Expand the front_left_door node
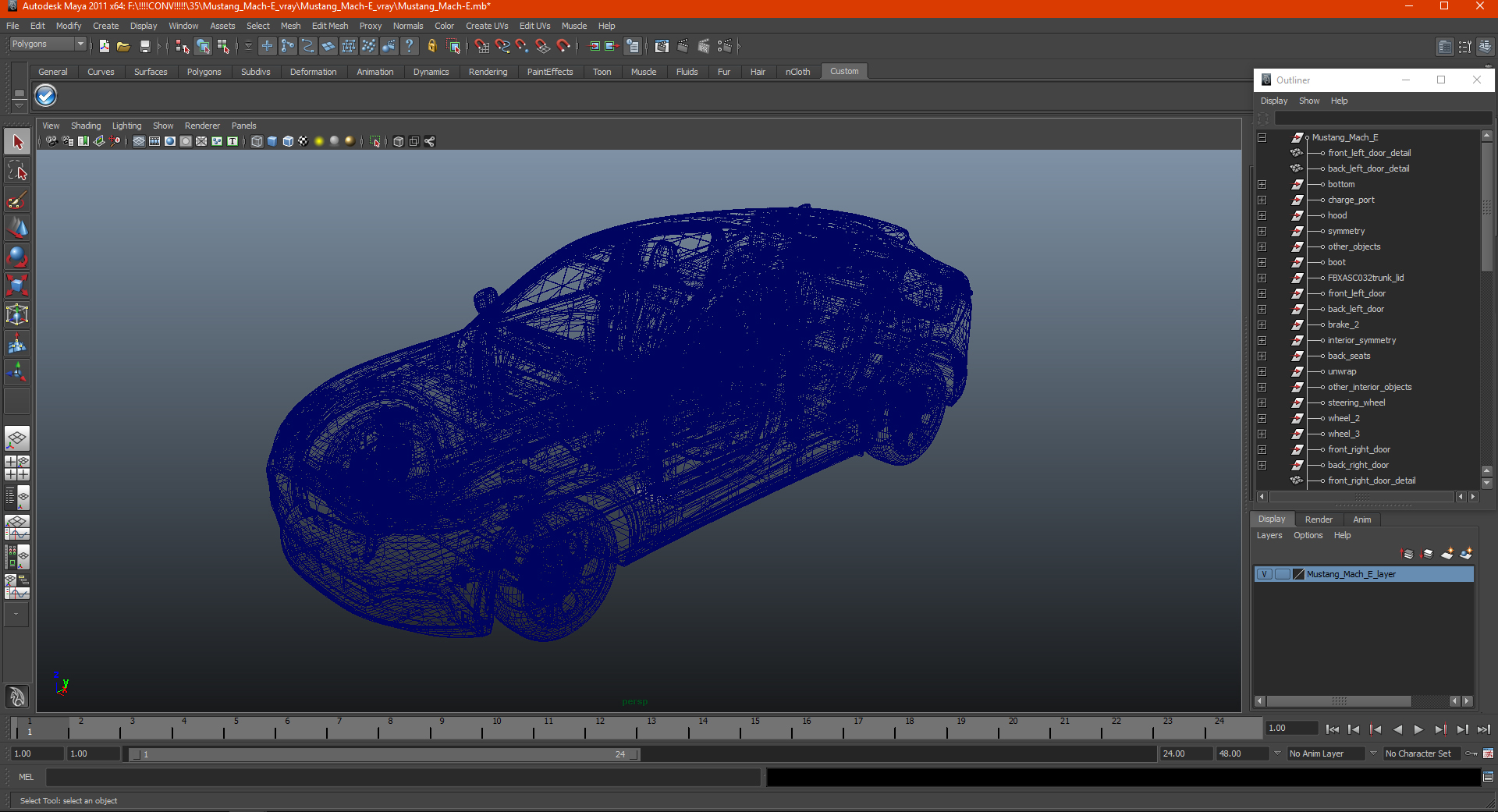Image resolution: width=1498 pixels, height=812 pixels. (x=1262, y=293)
